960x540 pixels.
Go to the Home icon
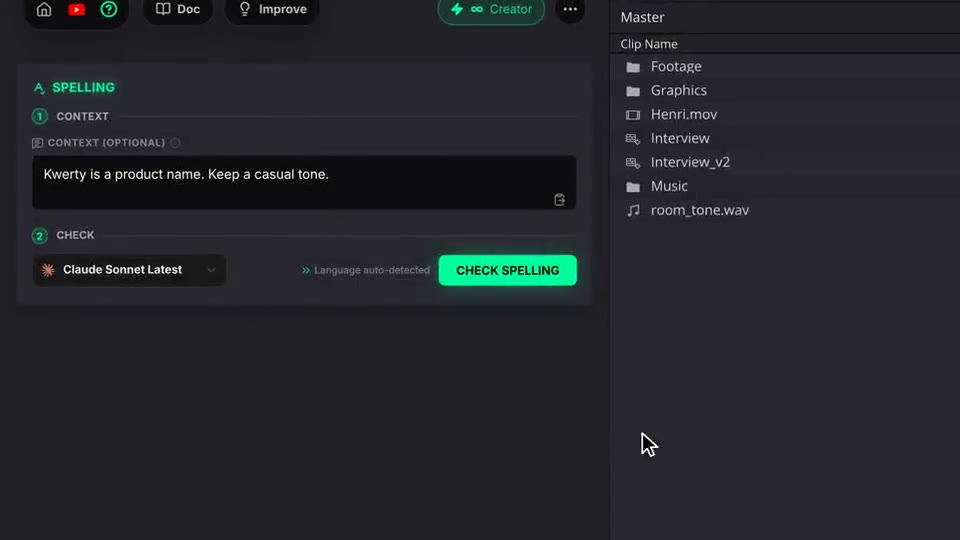coord(44,9)
